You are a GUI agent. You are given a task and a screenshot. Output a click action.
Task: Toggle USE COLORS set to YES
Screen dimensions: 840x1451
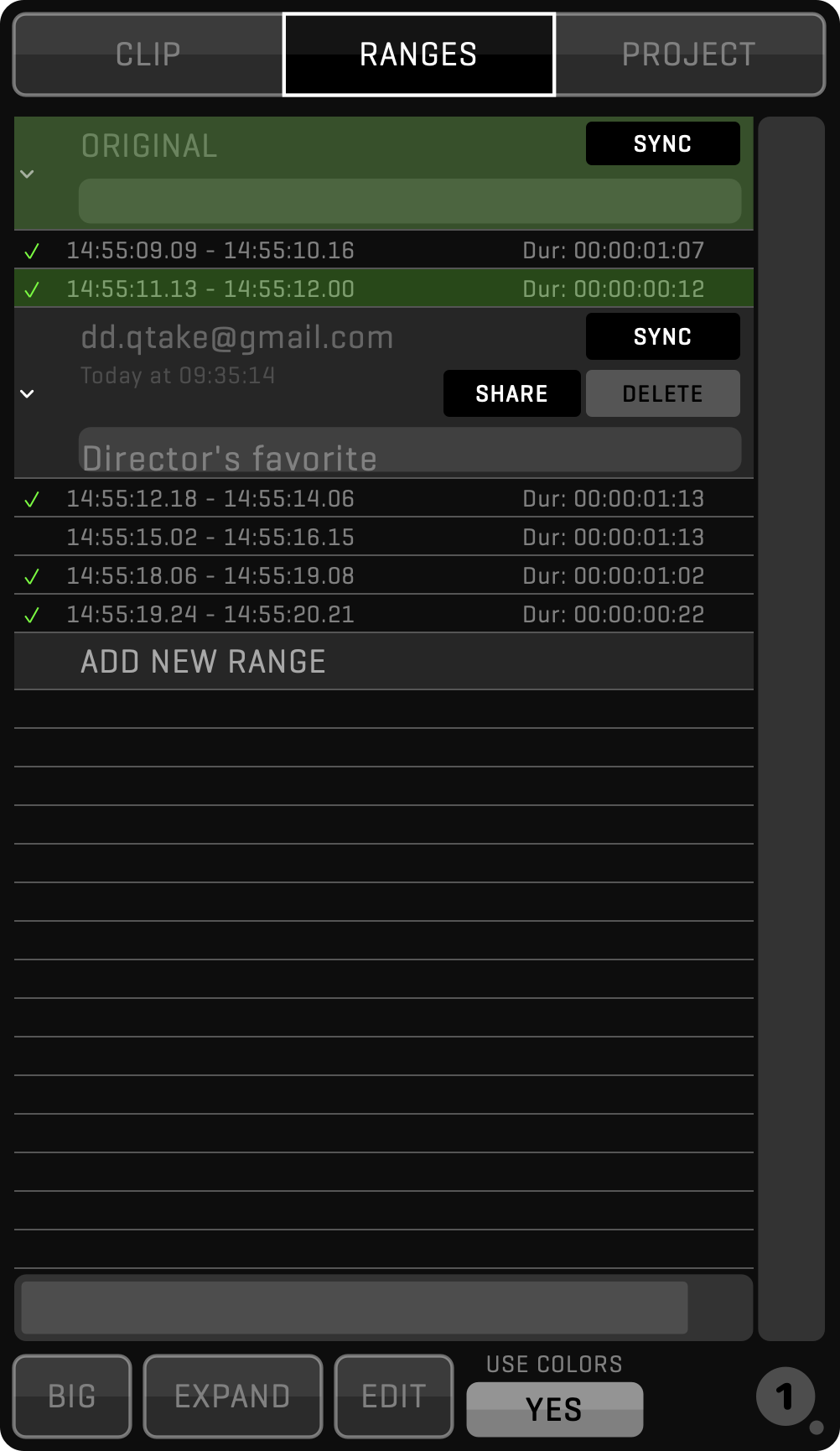pyautogui.click(x=554, y=1409)
